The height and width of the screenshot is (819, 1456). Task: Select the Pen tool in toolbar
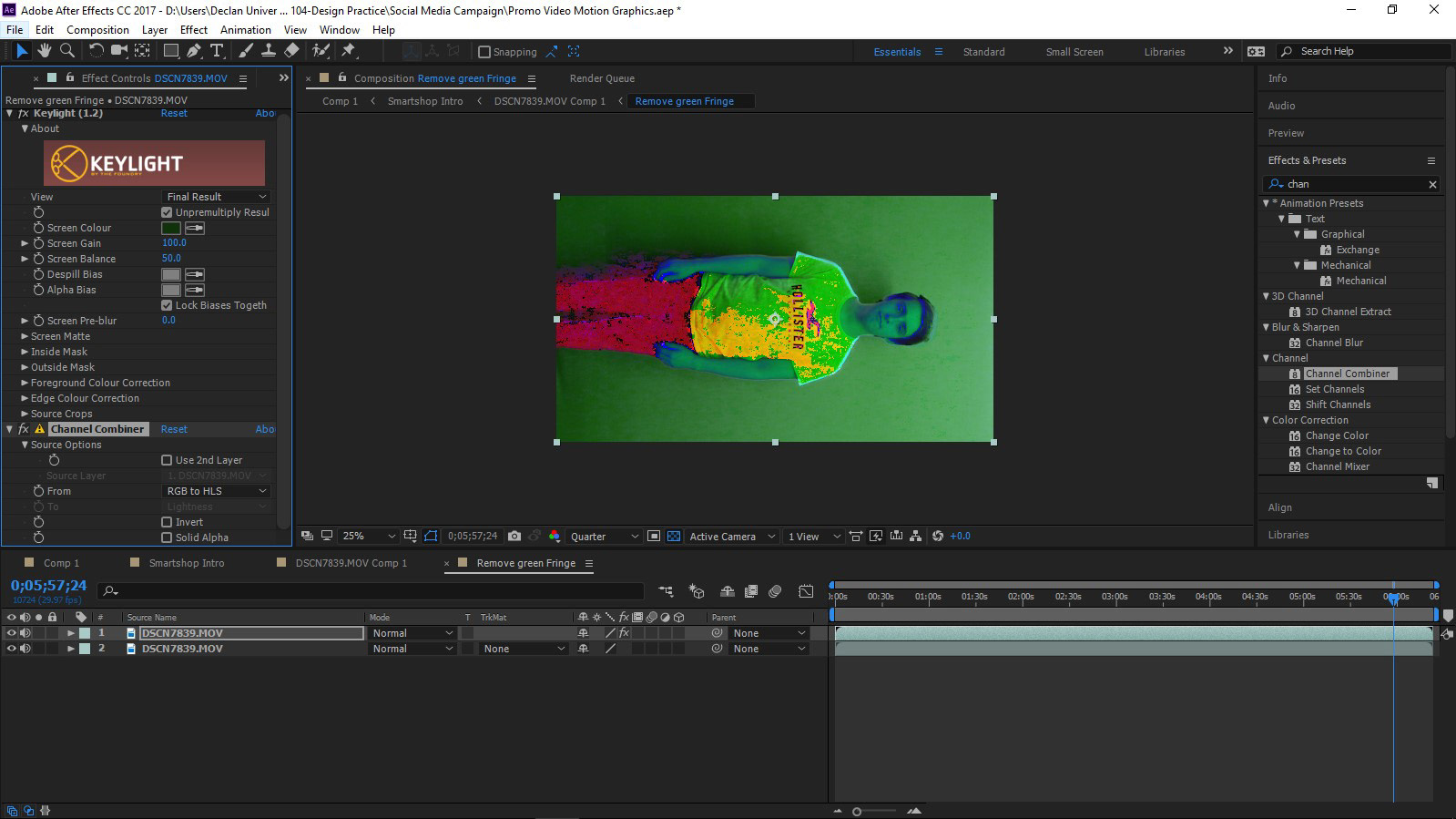pyautogui.click(x=194, y=51)
